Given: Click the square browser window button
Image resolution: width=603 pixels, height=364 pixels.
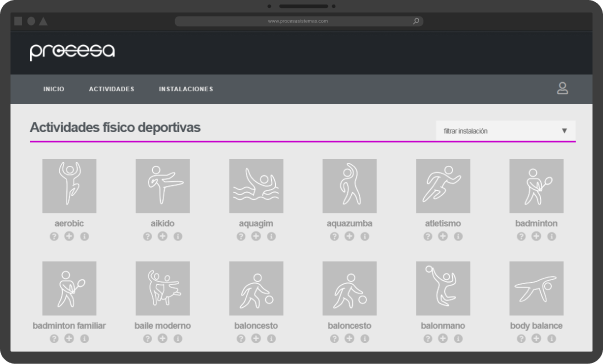Looking at the screenshot, I should tap(18, 21).
